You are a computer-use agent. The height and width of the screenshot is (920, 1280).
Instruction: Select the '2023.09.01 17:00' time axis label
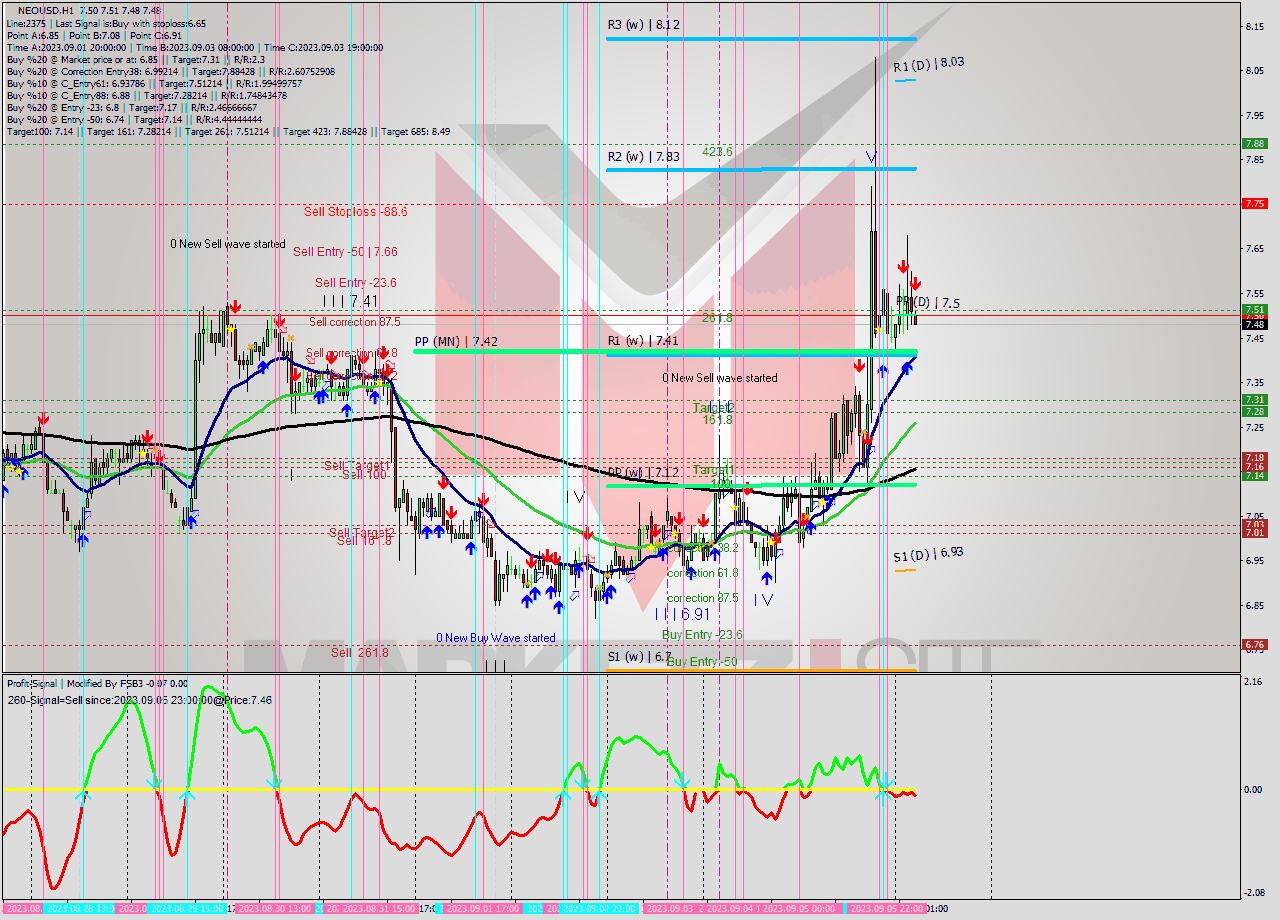click(x=482, y=909)
